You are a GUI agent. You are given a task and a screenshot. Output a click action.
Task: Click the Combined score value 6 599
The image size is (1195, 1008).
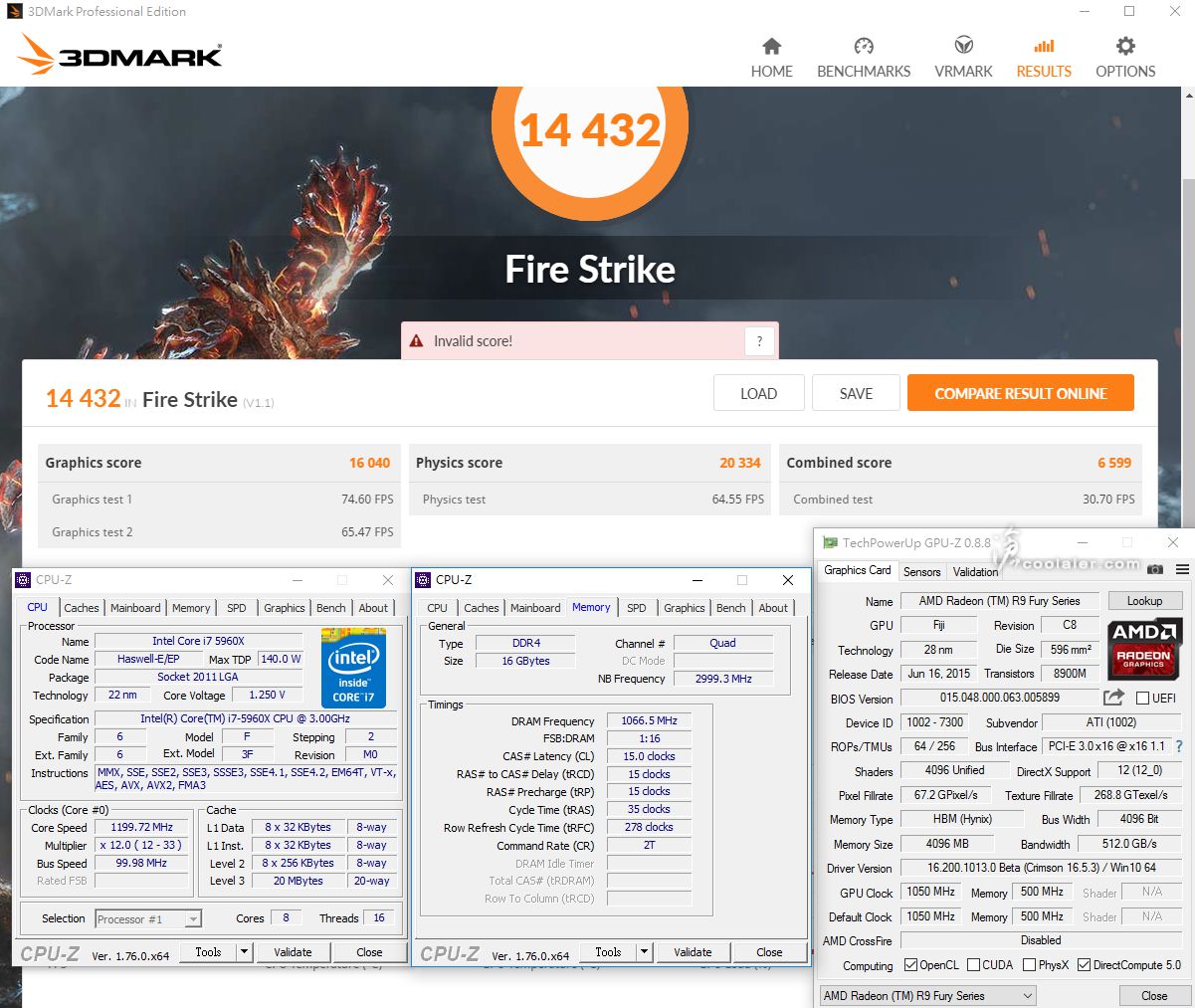pyautogui.click(x=1114, y=463)
